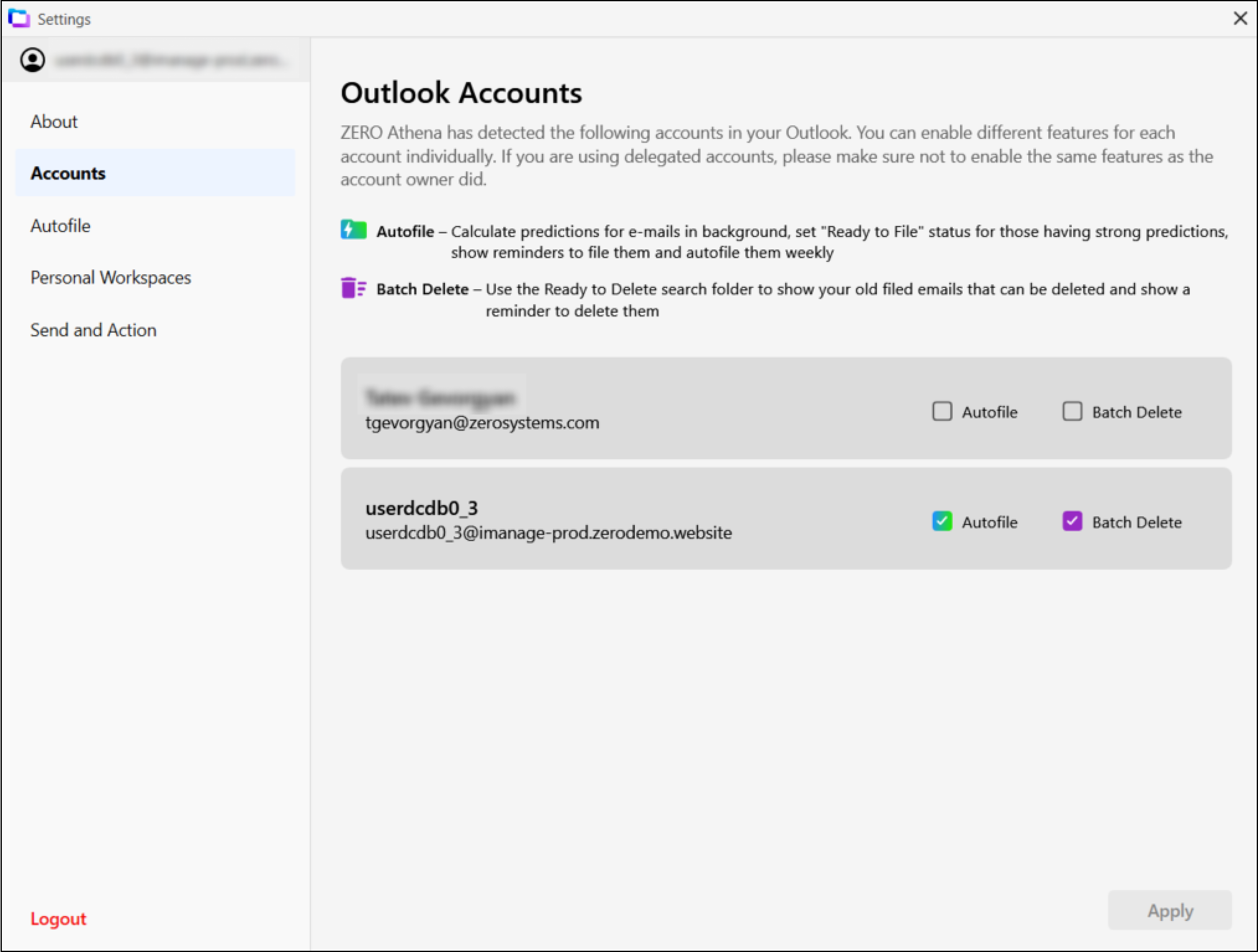Select the Accounts sidebar item
1258x952 pixels.
pyautogui.click(x=155, y=173)
